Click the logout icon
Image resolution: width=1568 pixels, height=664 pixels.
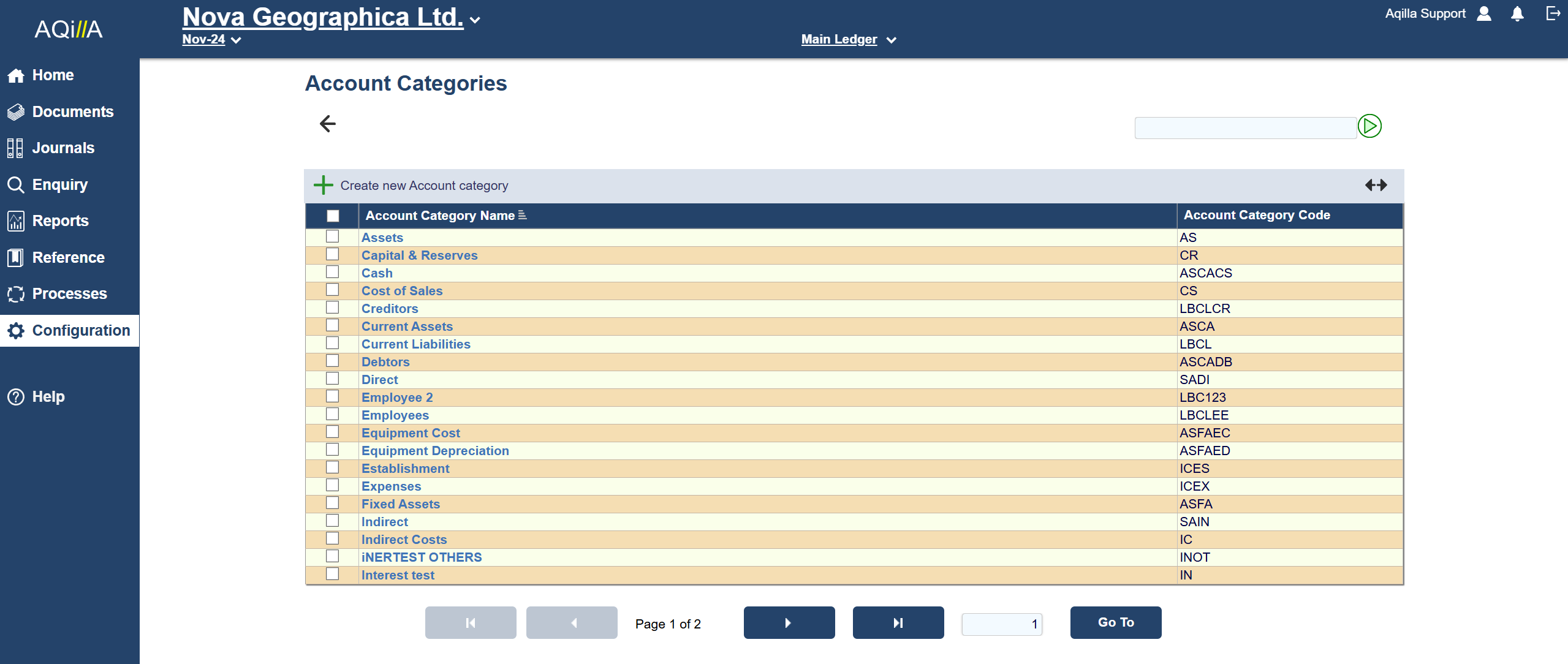click(1553, 13)
